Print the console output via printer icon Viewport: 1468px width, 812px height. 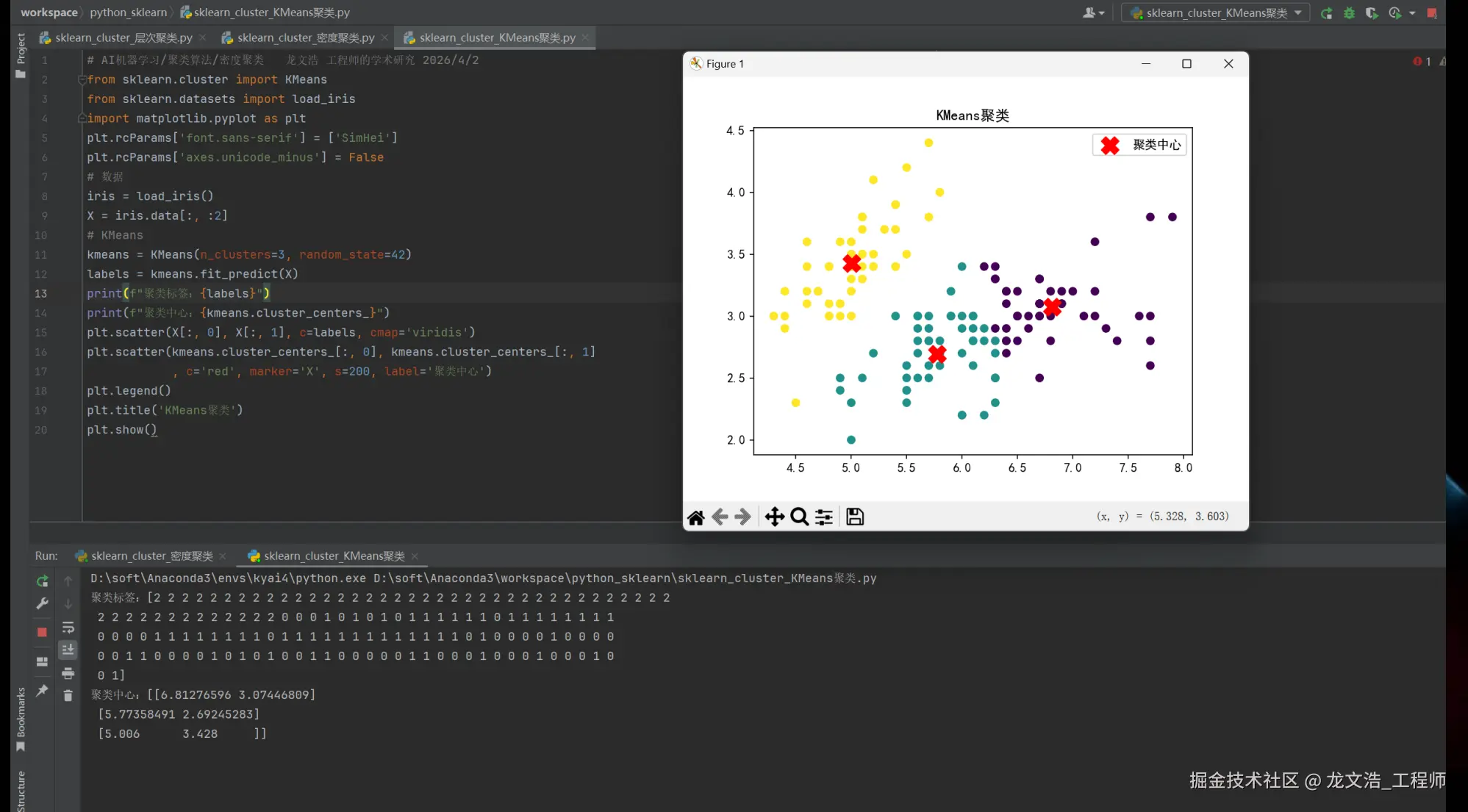coord(68,673)
